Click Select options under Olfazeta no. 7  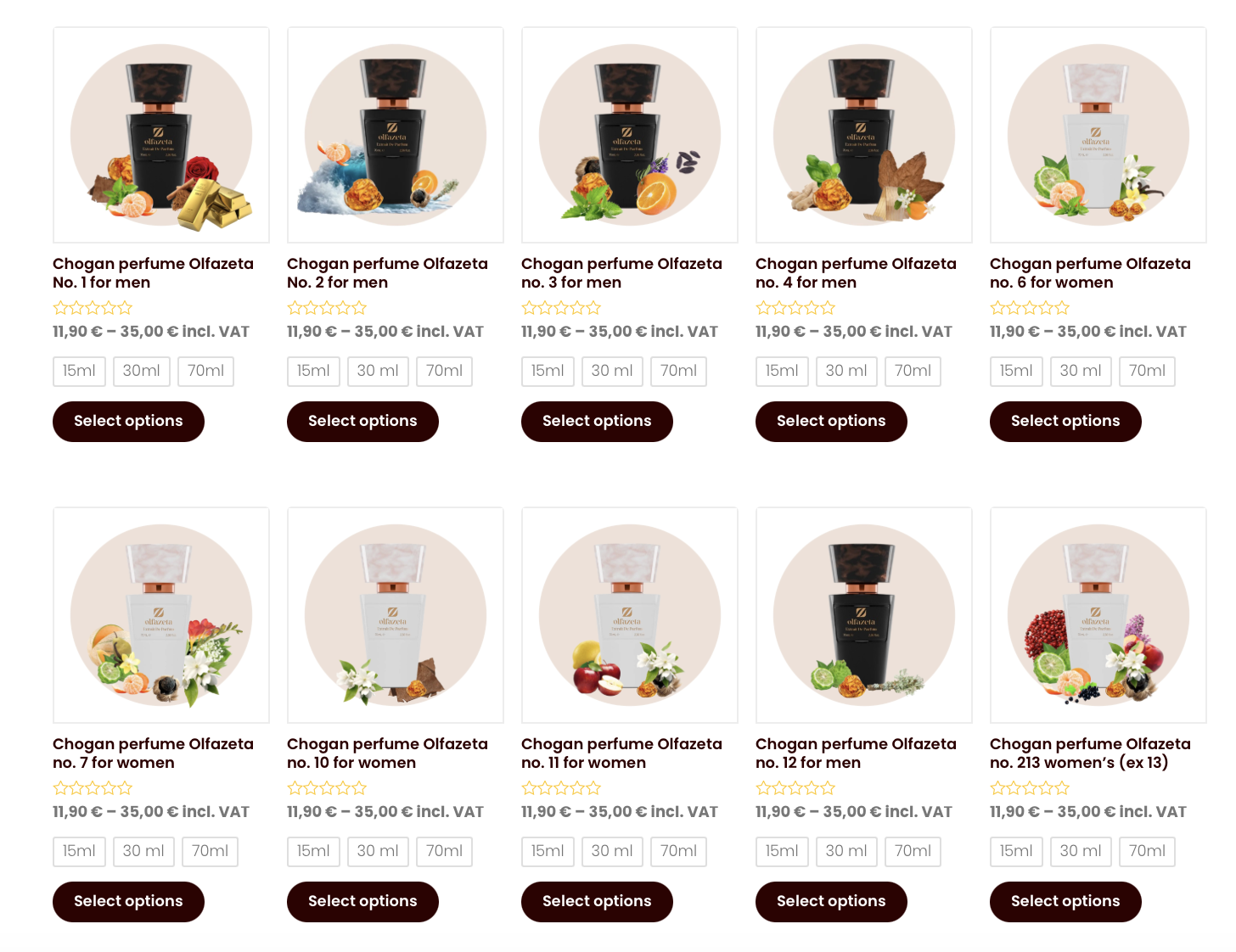[x=128, y=902]
